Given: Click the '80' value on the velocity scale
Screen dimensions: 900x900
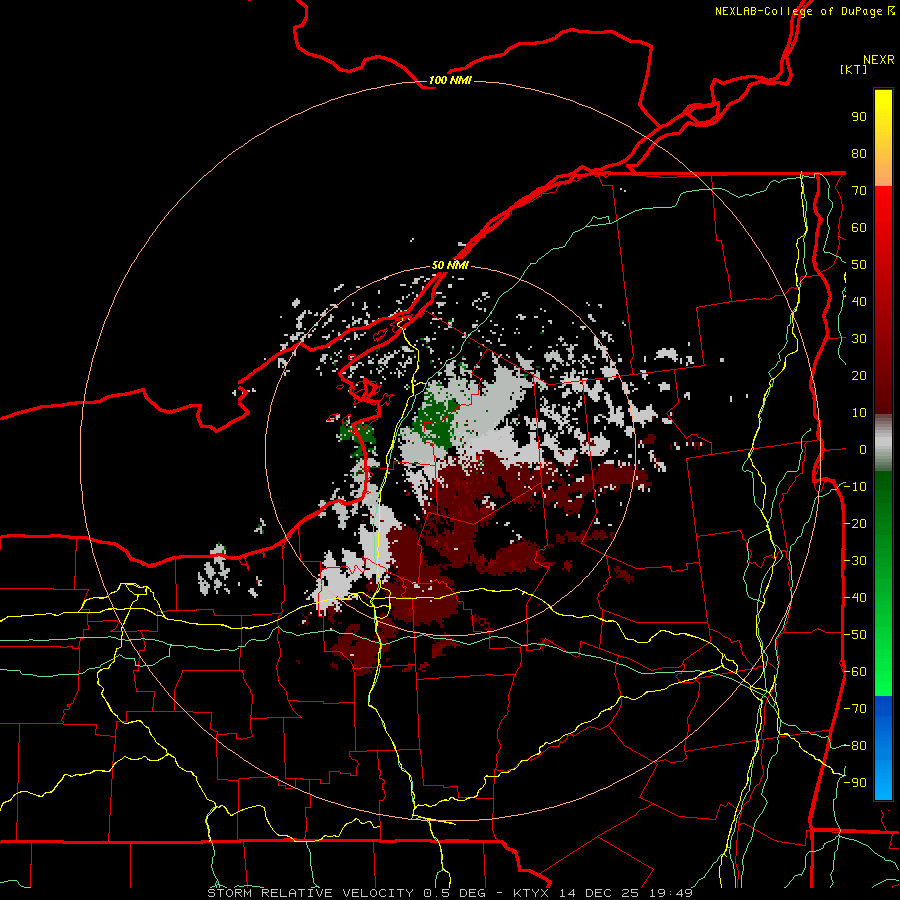Looking at the screenshot, I should [859, 153].
